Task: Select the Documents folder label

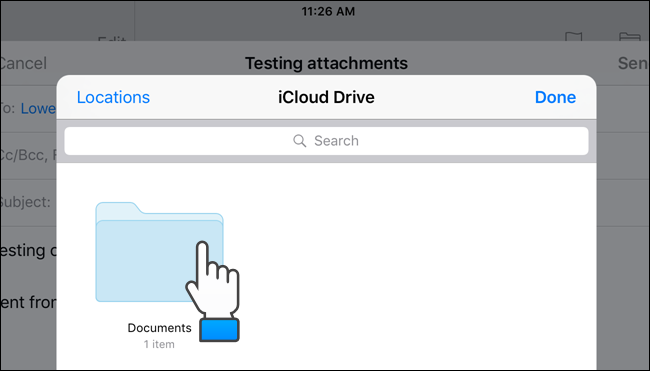Action: click(x=159, y=328)
